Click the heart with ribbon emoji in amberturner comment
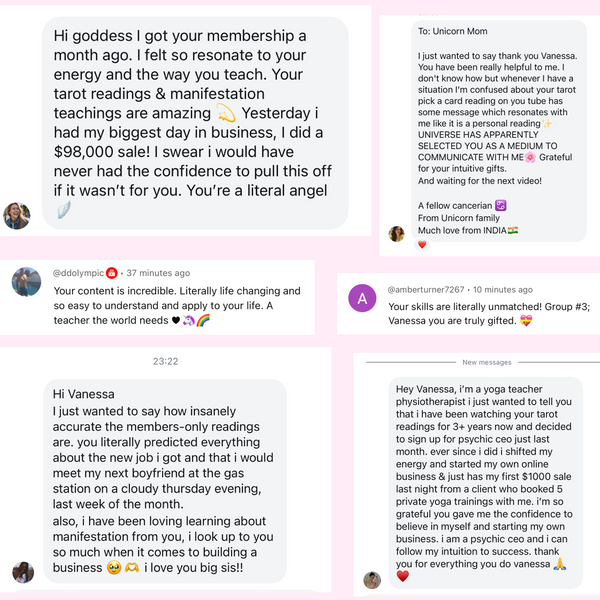 click(x=526, y=320)
